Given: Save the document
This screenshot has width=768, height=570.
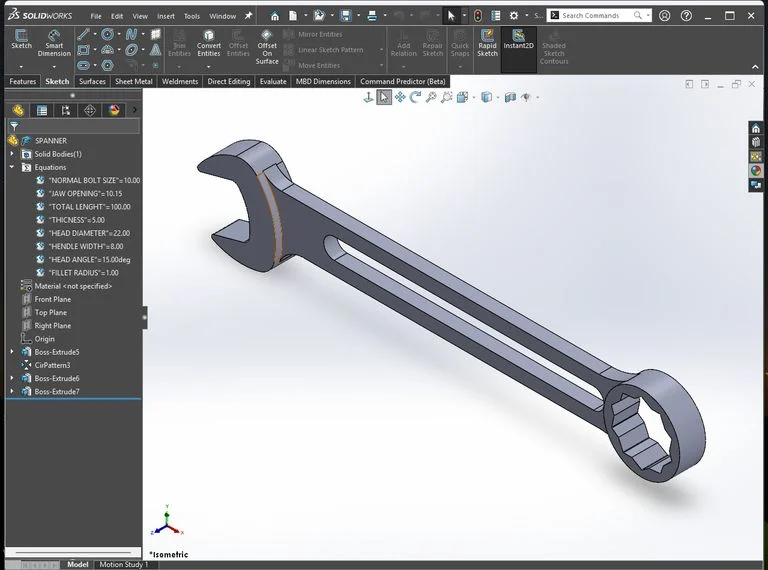Looking at the screenshot, I should click(x=346, y=16).
